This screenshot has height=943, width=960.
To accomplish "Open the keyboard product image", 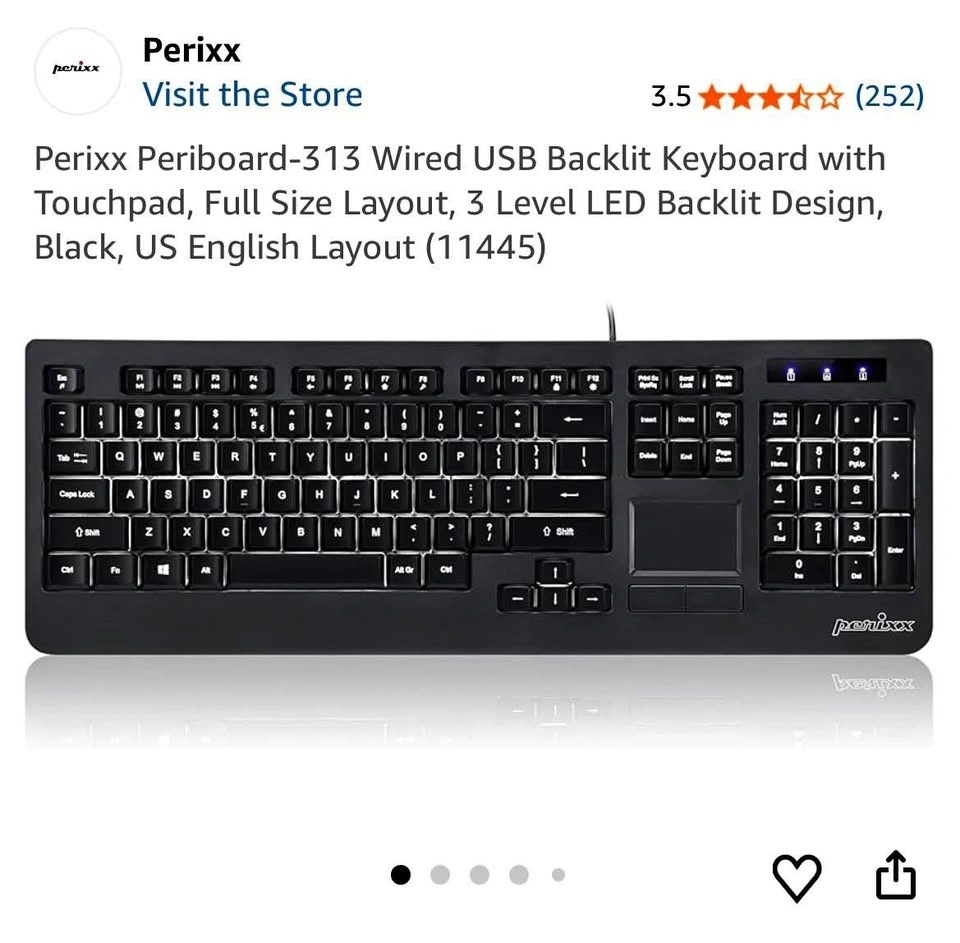I will (479, 496).
